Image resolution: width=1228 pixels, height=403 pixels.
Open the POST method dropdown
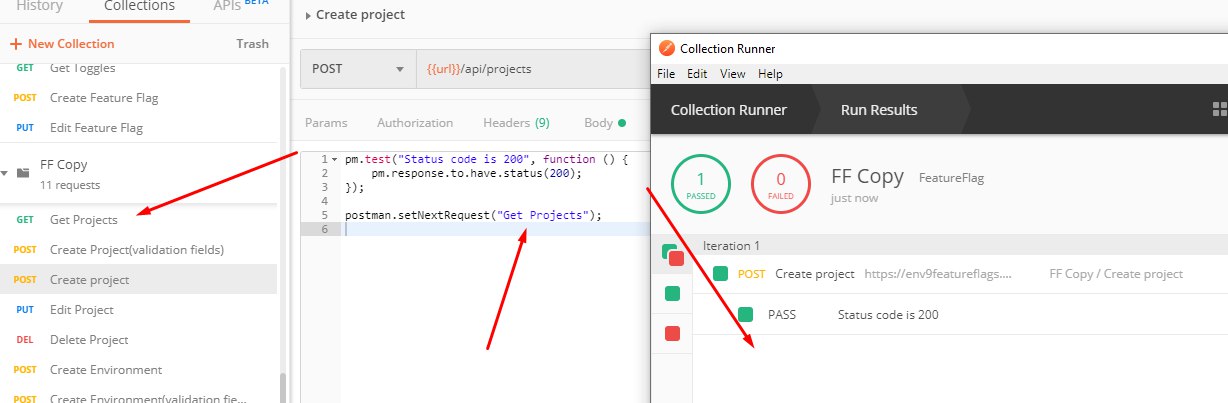[357, 69]
